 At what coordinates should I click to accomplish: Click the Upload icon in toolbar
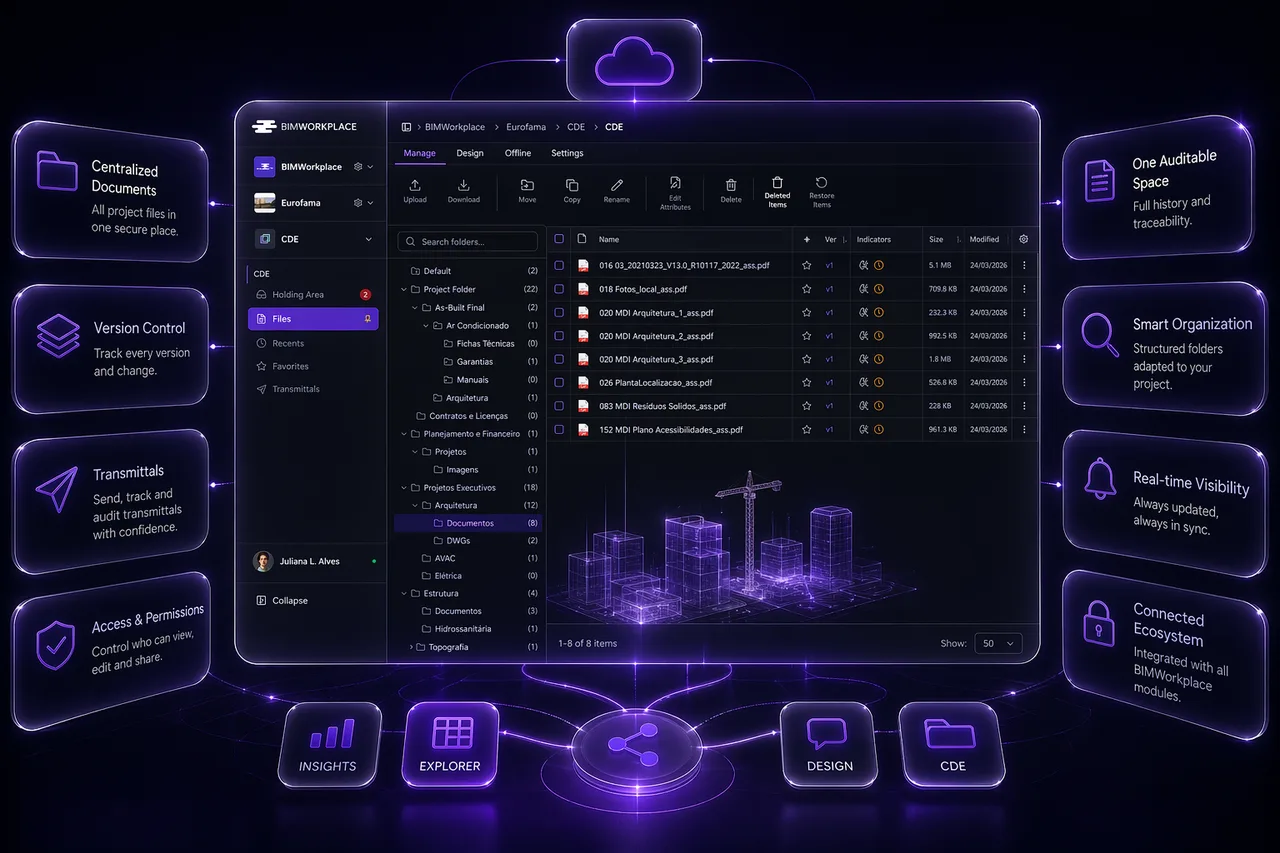415,186
